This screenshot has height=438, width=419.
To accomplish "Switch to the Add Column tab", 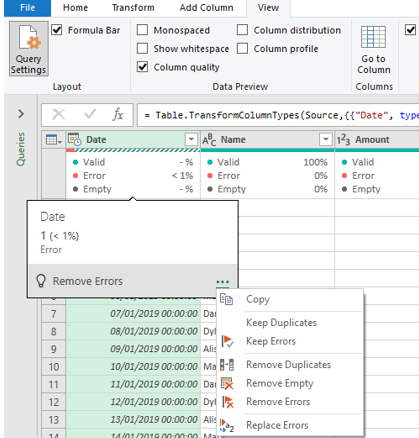I will (x=206, y=8).
